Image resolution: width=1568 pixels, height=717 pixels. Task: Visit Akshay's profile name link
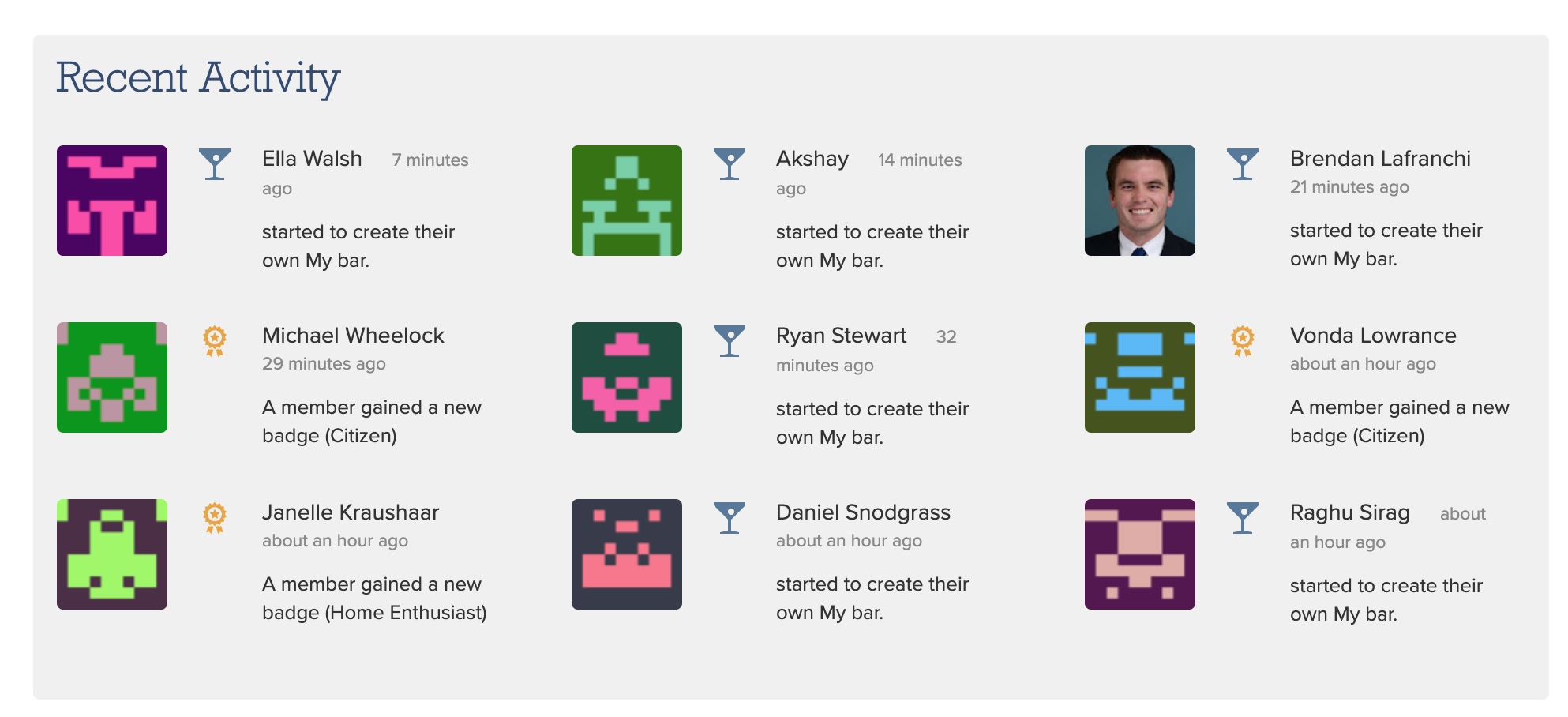pos(812,160)
